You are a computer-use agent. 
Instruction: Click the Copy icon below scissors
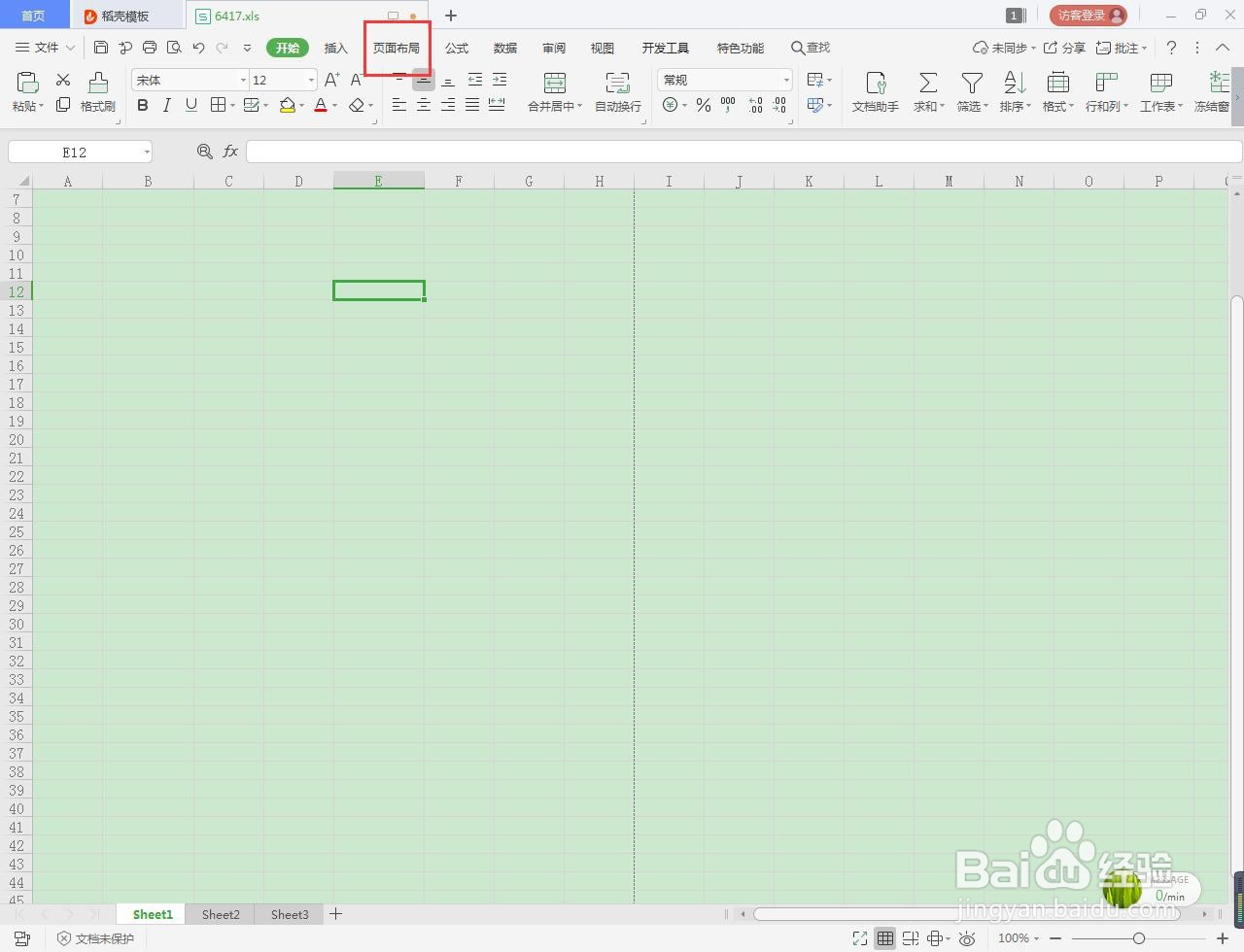click(63, 105)
